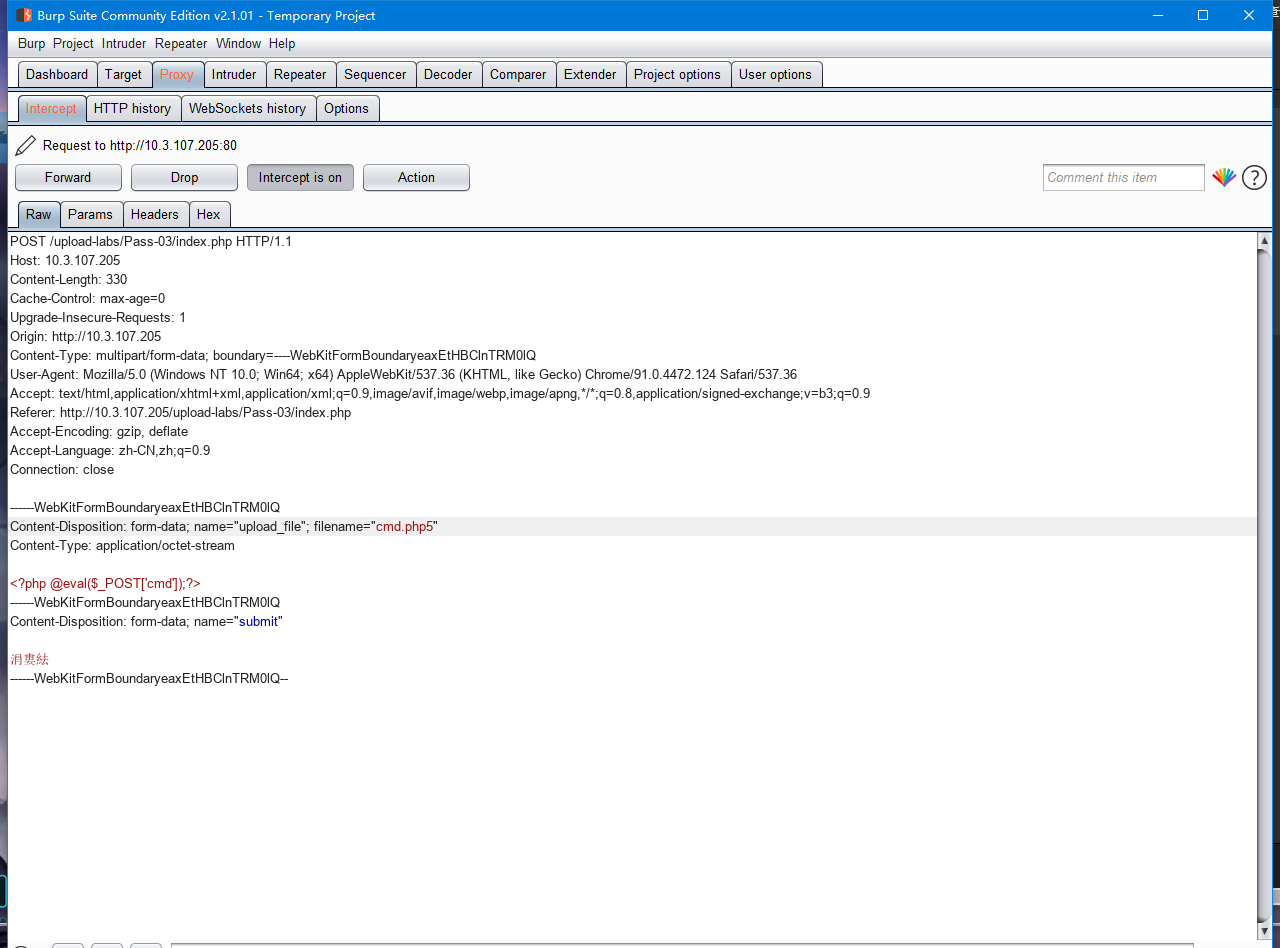Switch to the Repeater tool tab

point(300,74)
